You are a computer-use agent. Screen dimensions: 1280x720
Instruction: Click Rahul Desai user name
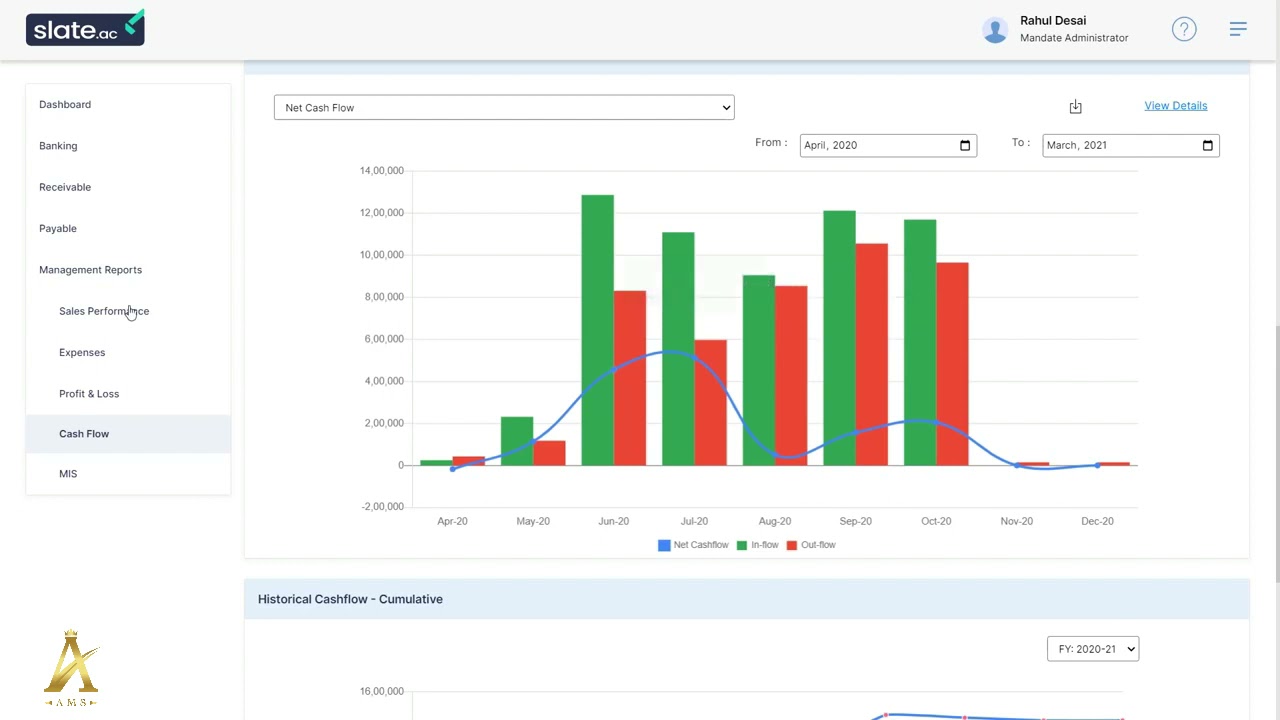tap(1053, 20)
